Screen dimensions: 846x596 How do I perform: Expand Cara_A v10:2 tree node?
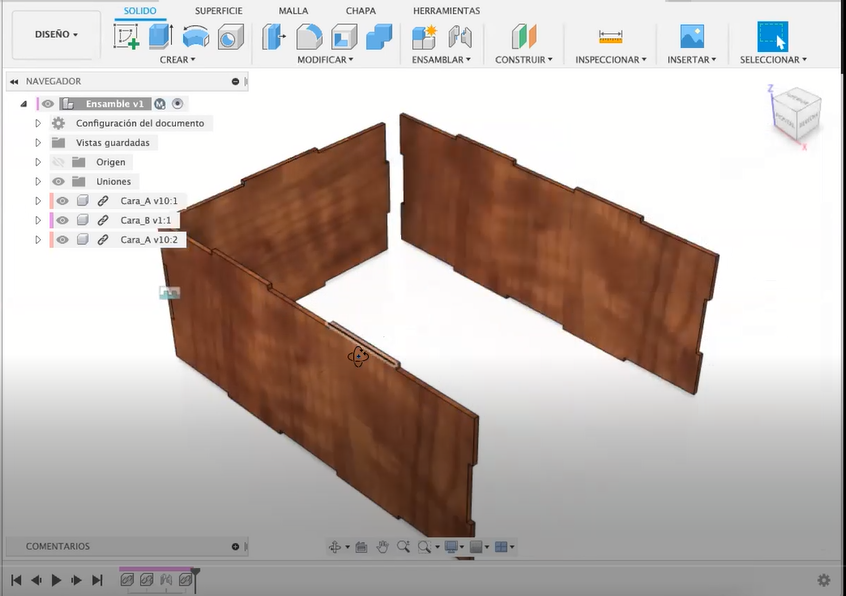(38, 239)
